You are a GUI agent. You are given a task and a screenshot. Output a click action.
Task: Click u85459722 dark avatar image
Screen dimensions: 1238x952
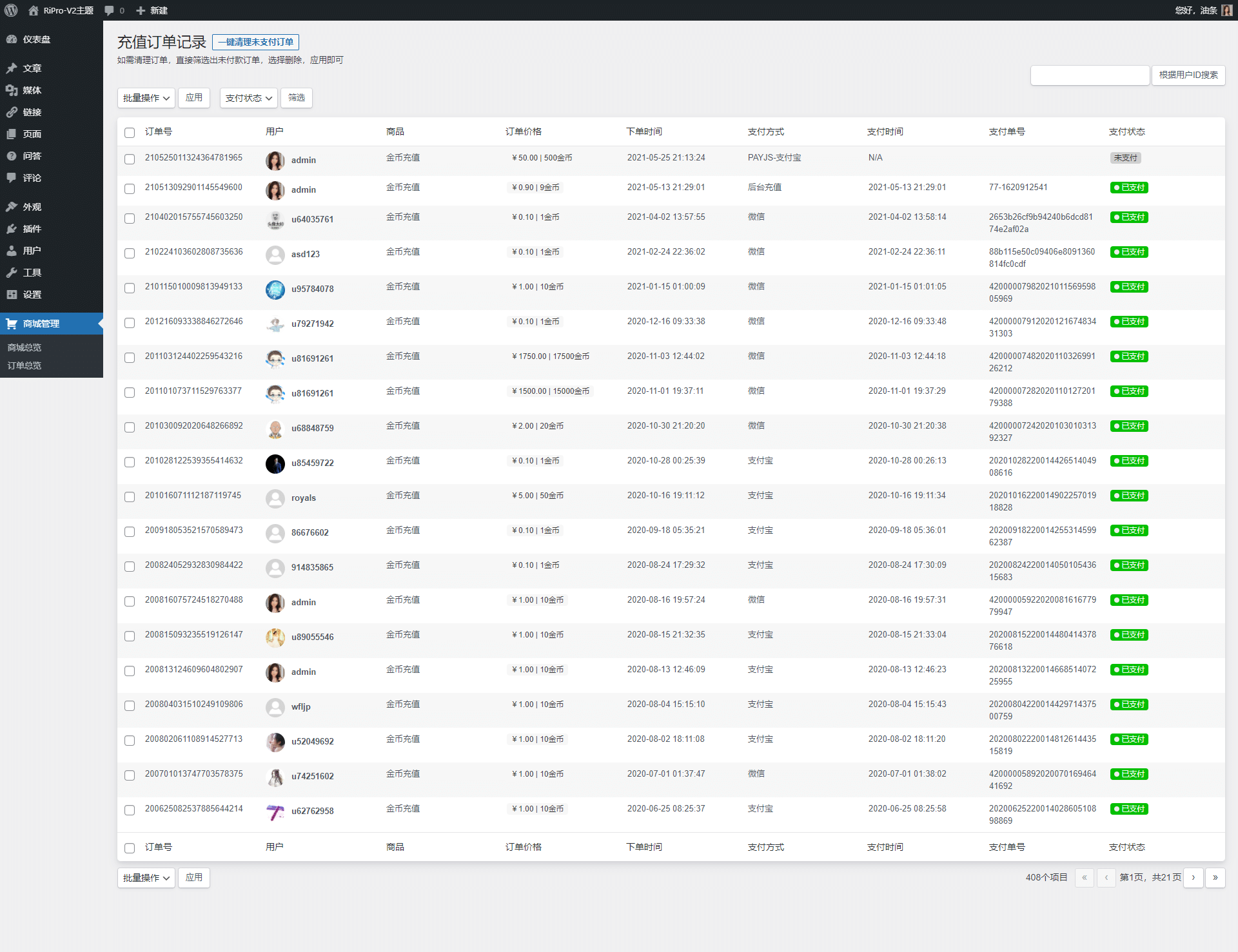[275, 463]
